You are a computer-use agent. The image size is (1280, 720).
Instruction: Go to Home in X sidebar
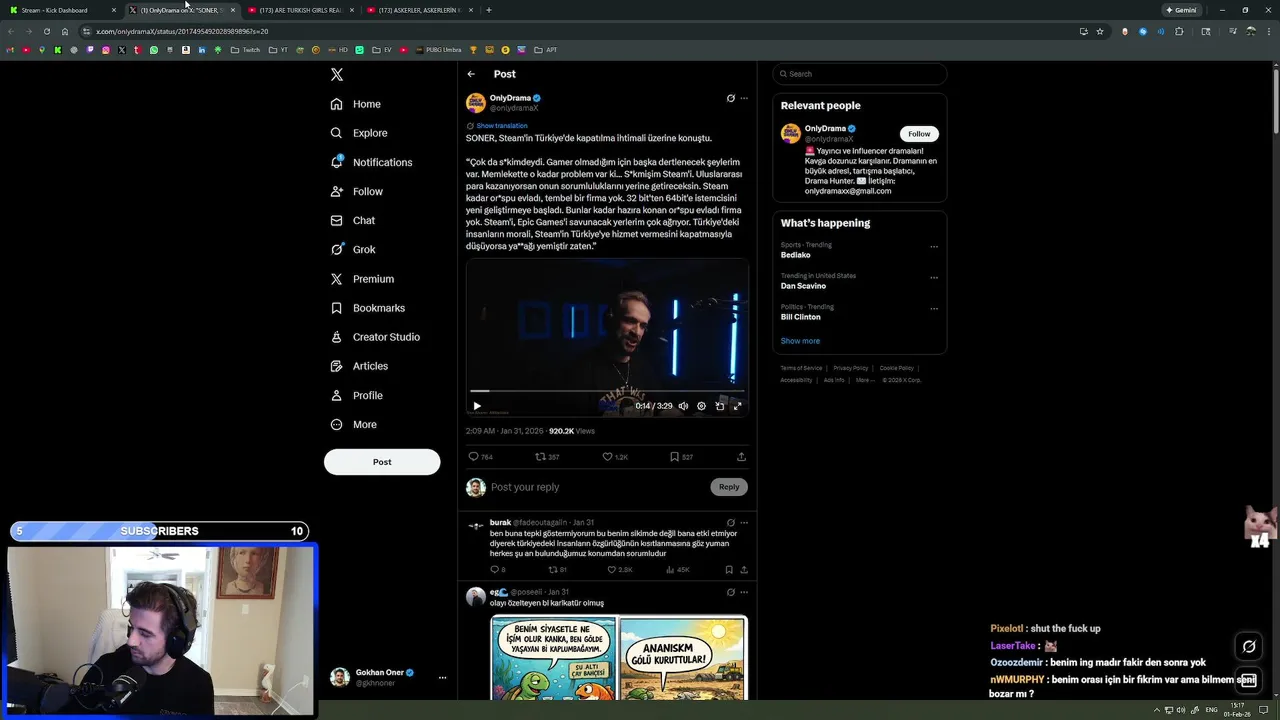pyautogui.click(x=356, y=104)
